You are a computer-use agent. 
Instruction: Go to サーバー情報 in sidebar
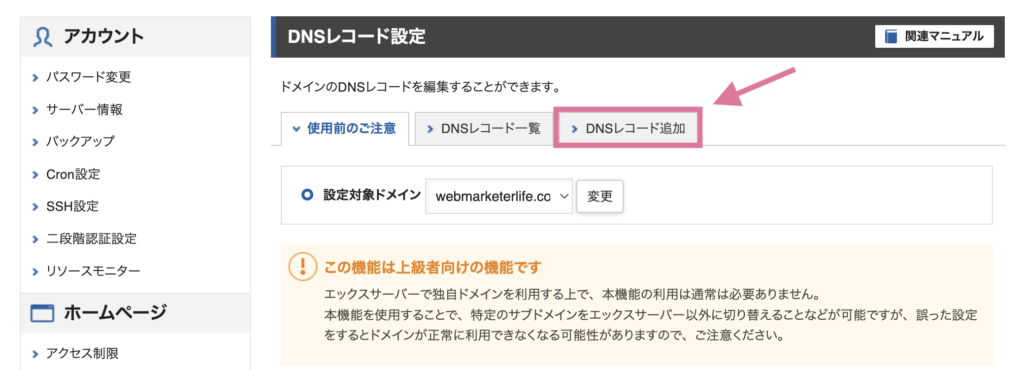(x=84, y=110)
